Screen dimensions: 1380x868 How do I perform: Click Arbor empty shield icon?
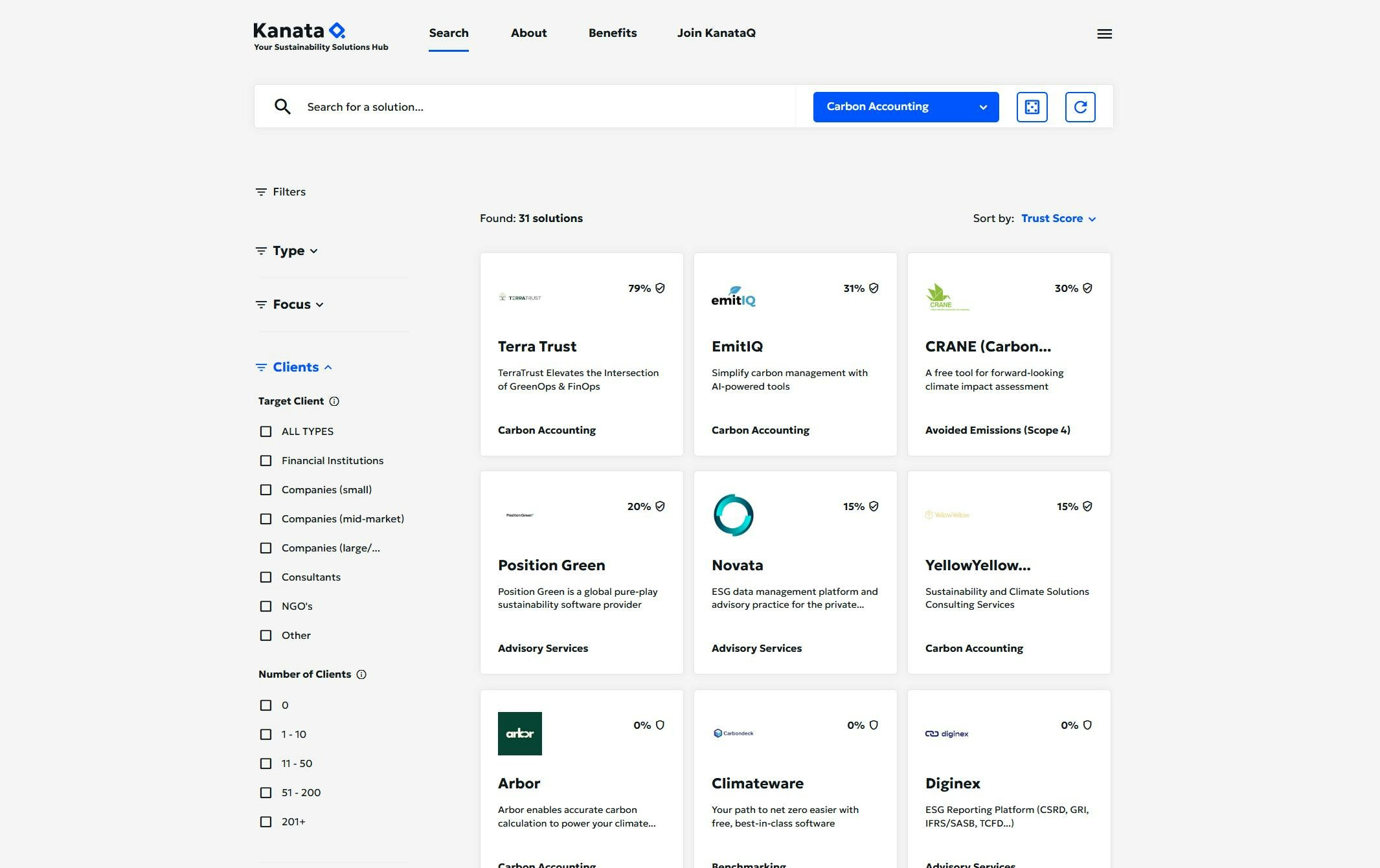660,725
